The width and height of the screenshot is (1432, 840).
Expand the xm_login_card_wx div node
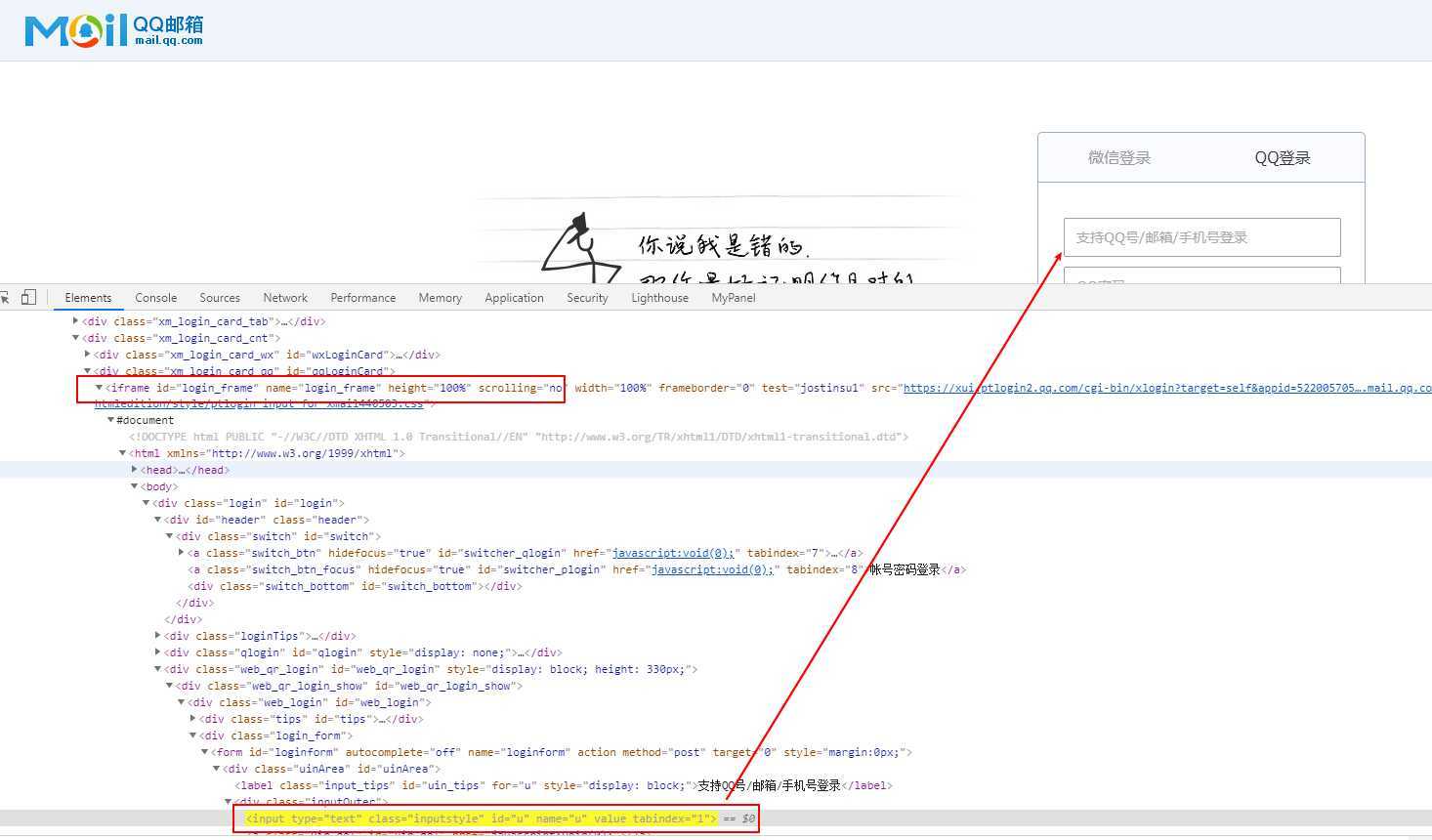[x=88, y=355]
